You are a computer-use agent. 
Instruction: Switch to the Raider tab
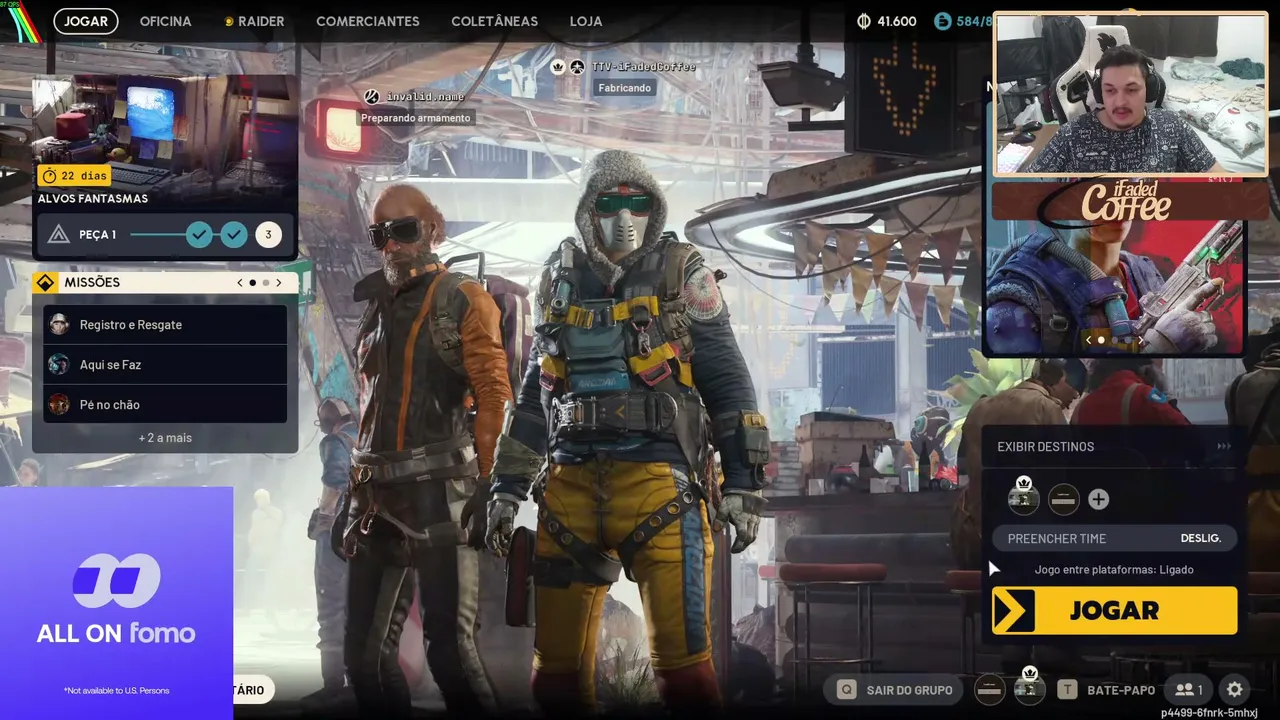(x=260, y=21)
